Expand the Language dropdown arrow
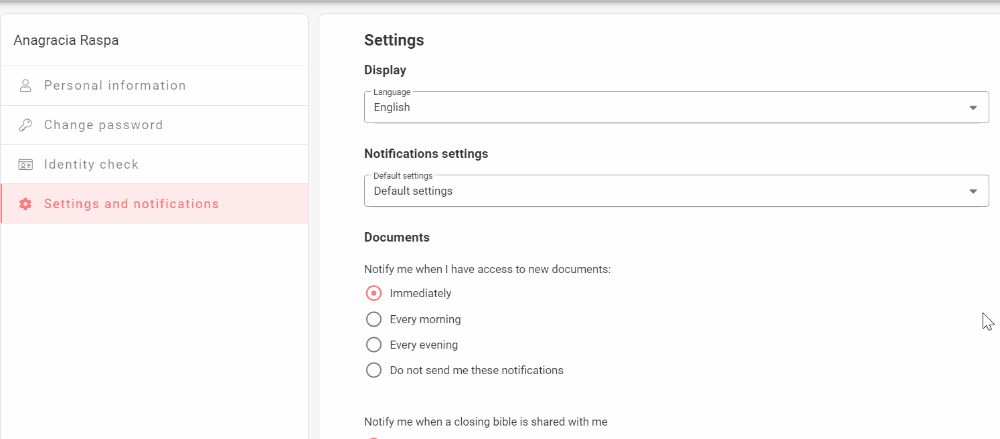 pyautogui.click(x=973, y=108)
